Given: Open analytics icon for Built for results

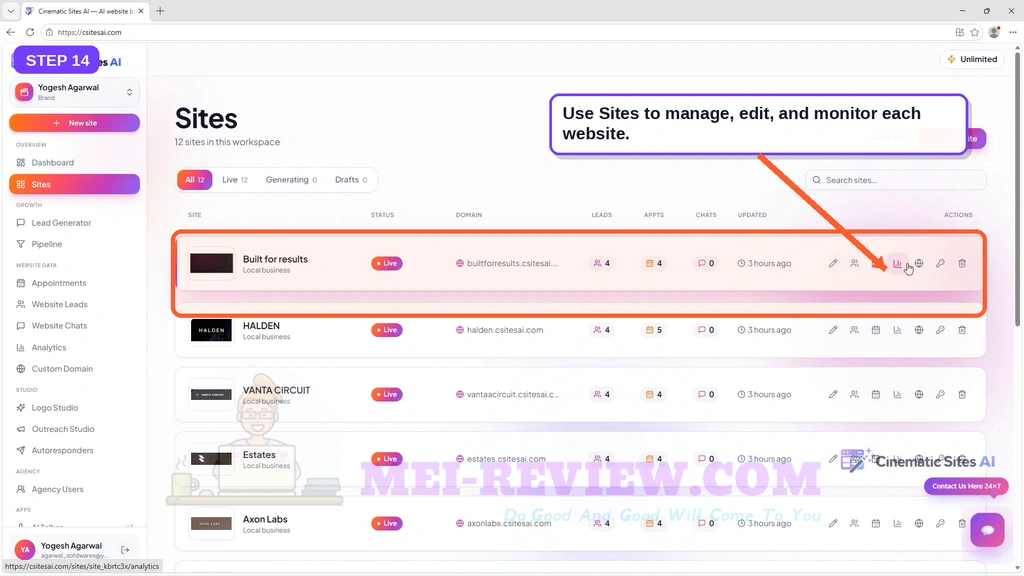Looking at the screenshot, I should [x=897, y=263].
